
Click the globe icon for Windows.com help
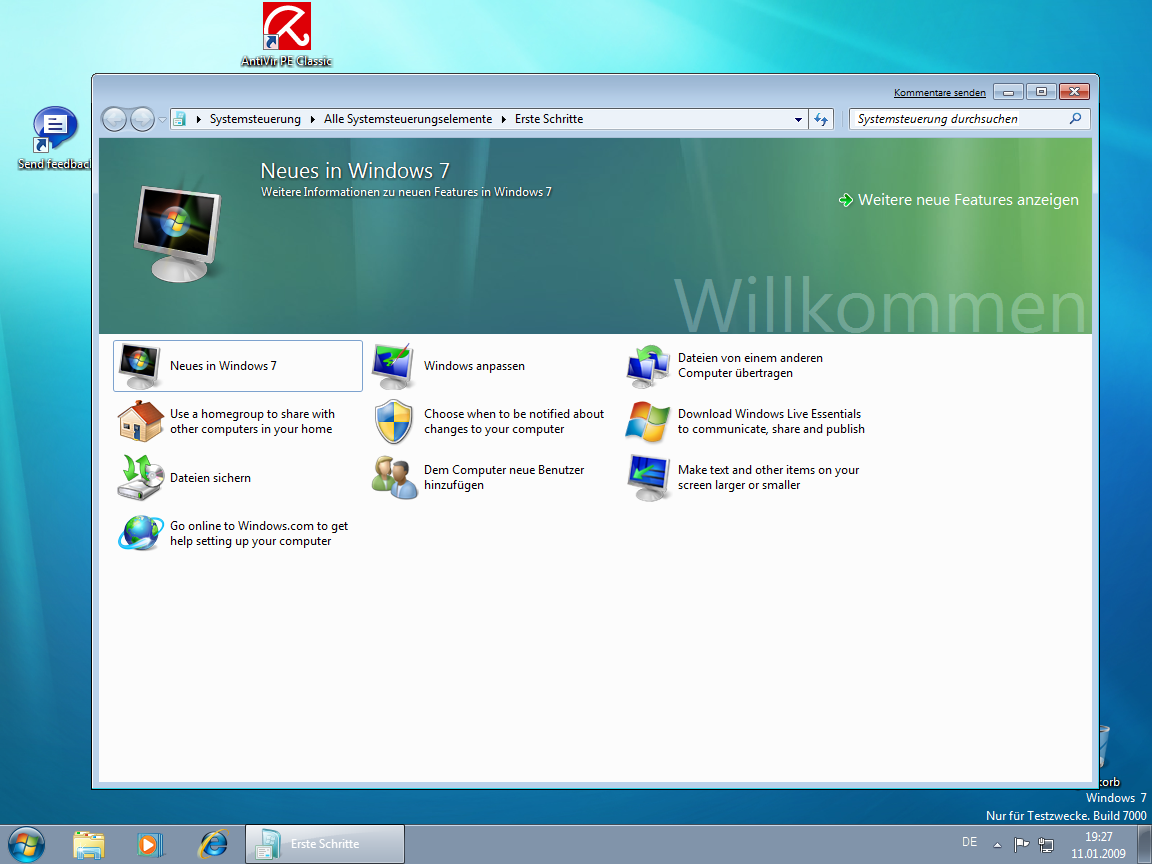[140, 533]
